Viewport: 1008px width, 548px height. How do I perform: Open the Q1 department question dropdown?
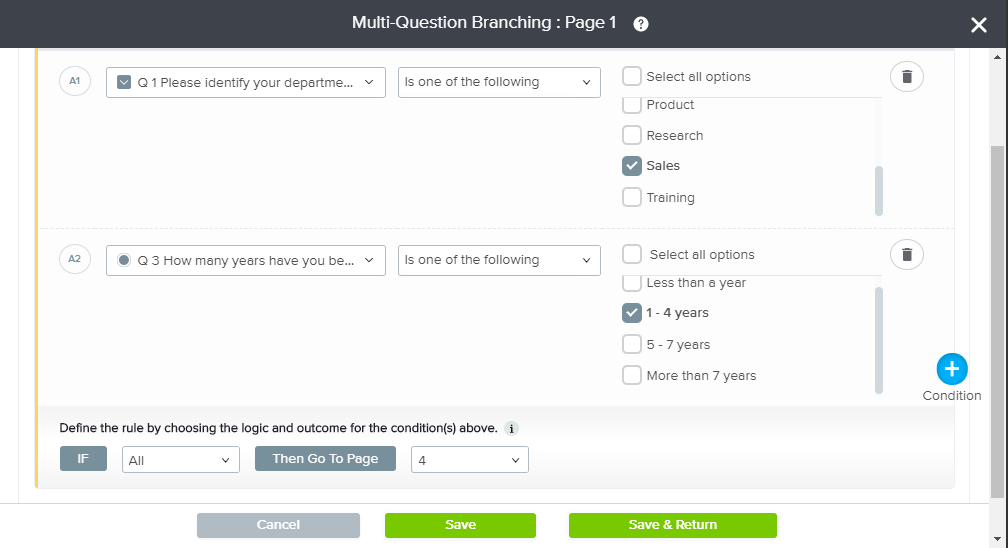click(x=246, y=82)
